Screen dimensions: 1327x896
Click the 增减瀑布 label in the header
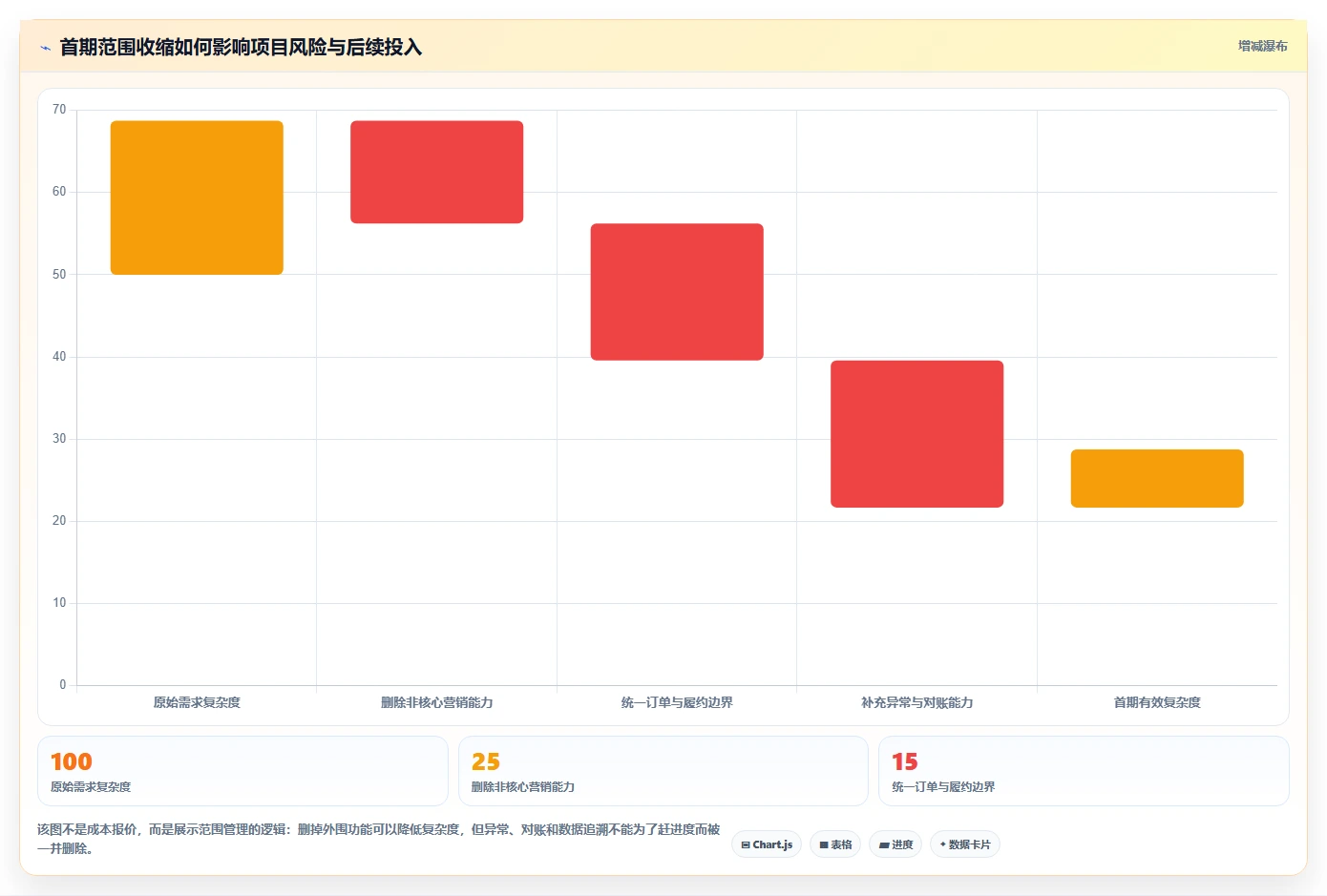tap(1262, 46)
